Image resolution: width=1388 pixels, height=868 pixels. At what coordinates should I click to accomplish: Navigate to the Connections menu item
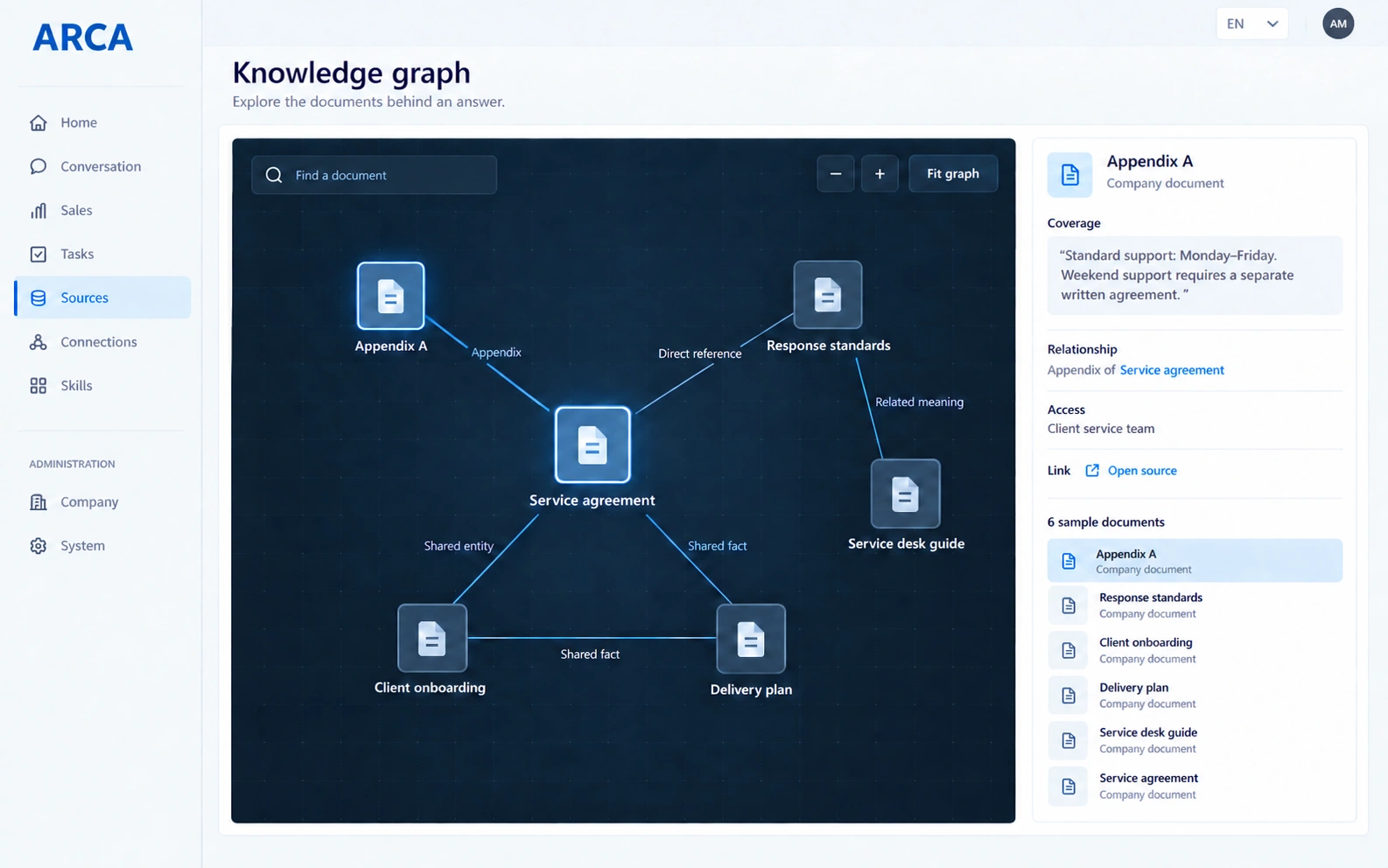point(103,342)
